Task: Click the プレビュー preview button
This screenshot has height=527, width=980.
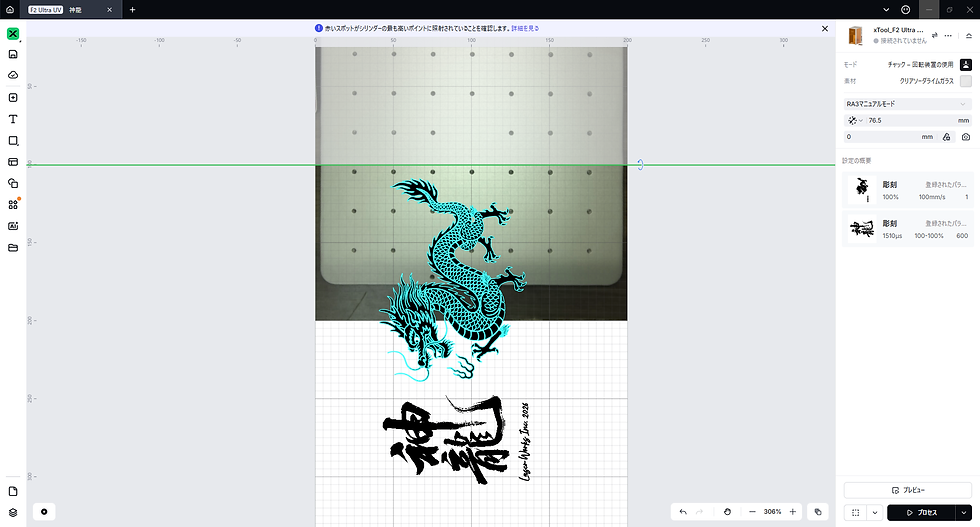Action: [x=908, y=490]
